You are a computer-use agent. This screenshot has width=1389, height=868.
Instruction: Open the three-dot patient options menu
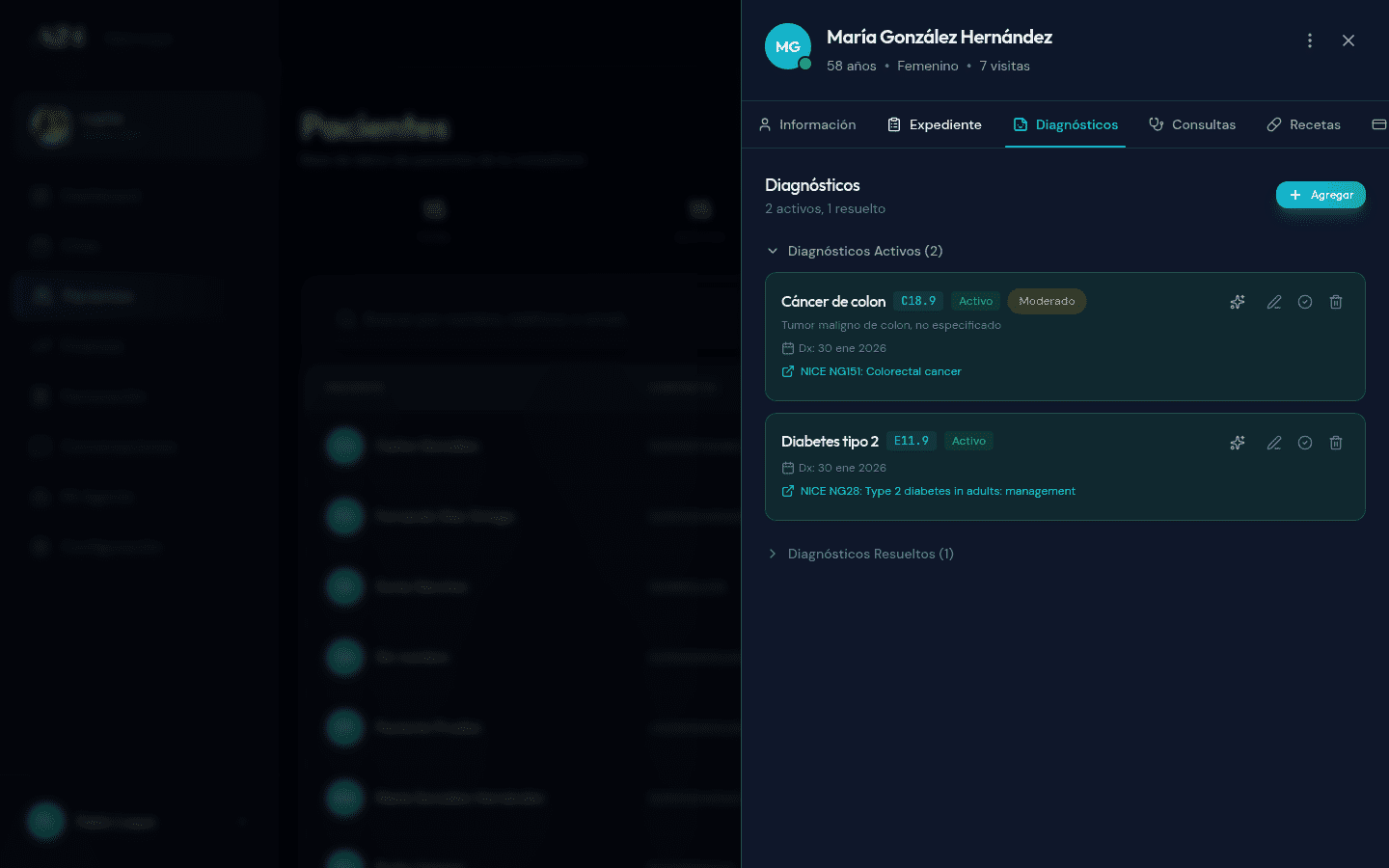click(x=1309, y=41)
